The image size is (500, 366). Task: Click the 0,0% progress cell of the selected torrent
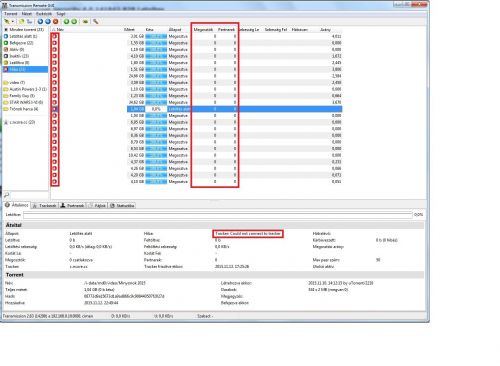click(x=156, y=109)
